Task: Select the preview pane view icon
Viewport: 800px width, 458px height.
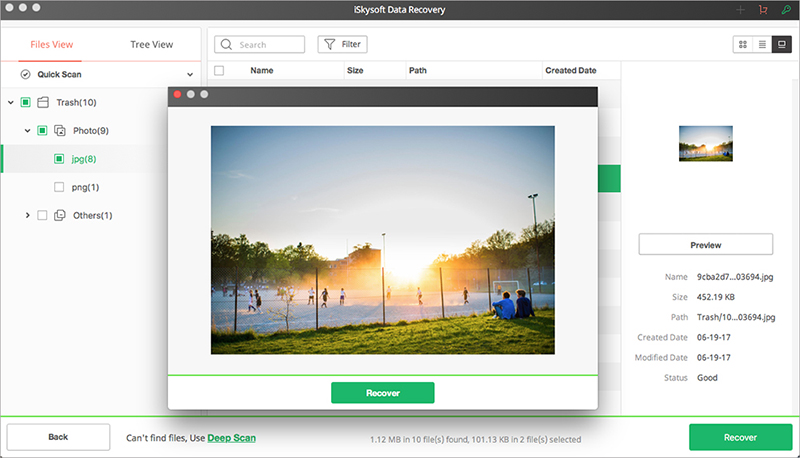Action: click(782, 45)
